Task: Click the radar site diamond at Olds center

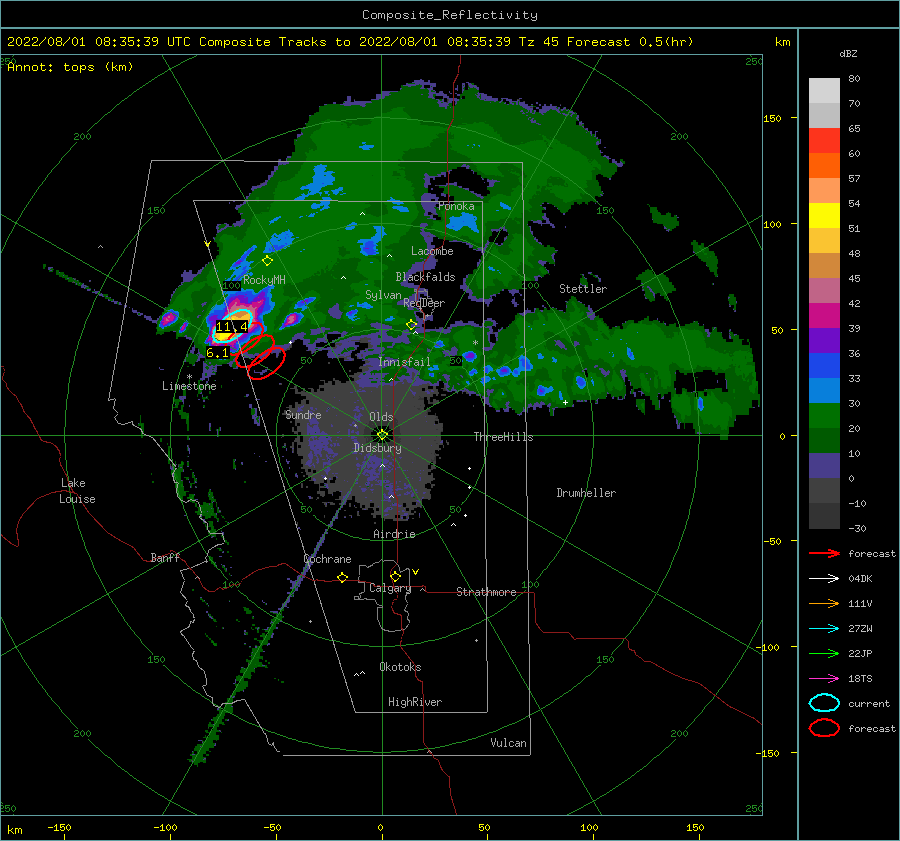Action: [382, 435]
